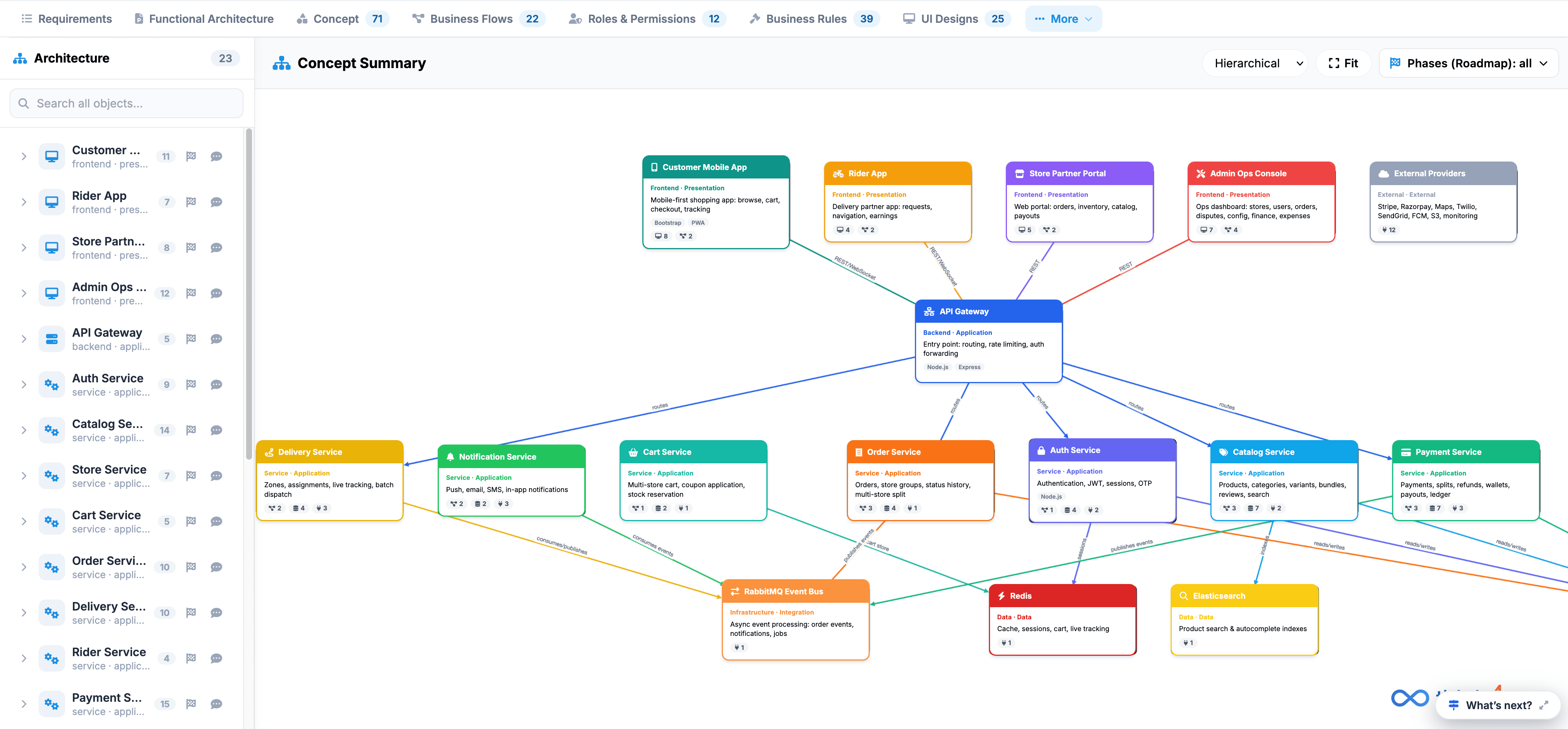The height and width of the screenshot is (729, 1568).
Task: Expand the Order Service tree row
Action: tap(24, 567)
